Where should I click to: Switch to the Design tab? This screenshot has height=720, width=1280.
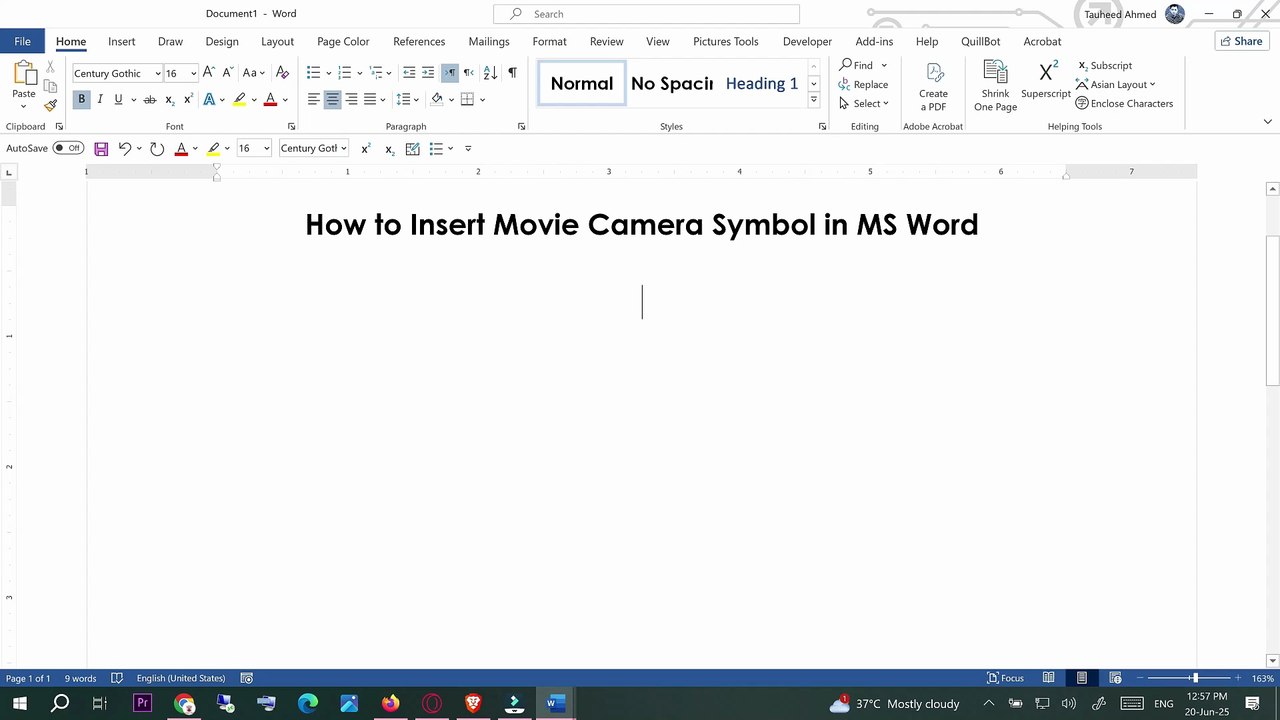click(x=222, y=42)
